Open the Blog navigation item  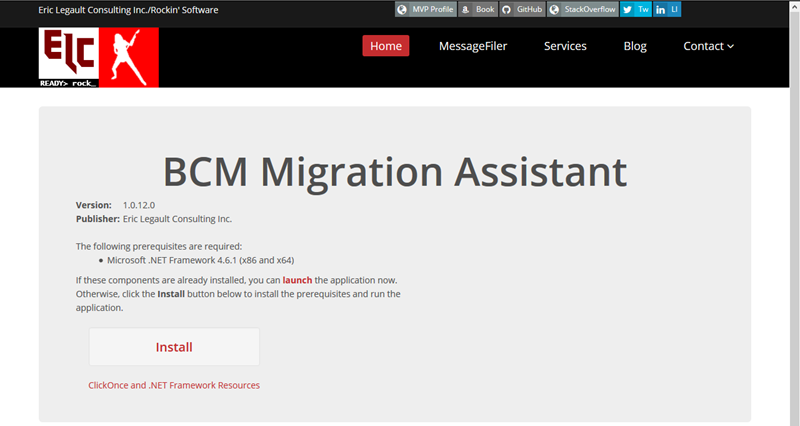tap(634, 46)
